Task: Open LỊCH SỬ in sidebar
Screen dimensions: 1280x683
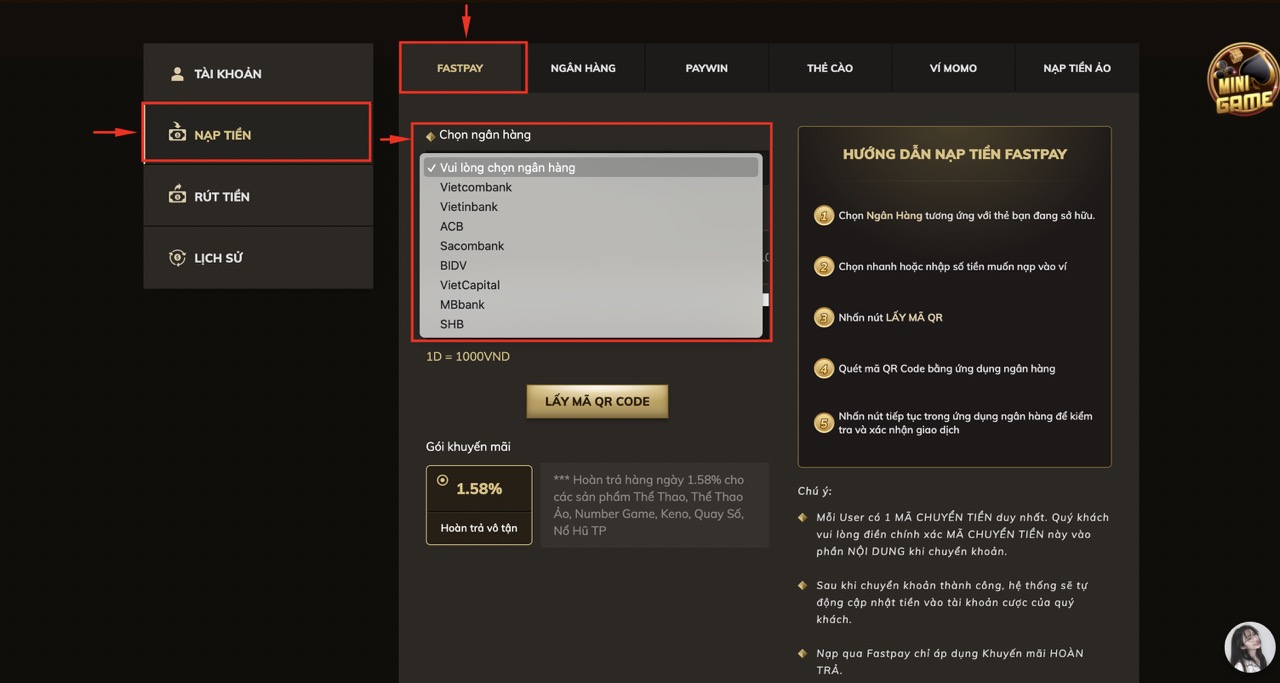Action: tap(258, 258)
